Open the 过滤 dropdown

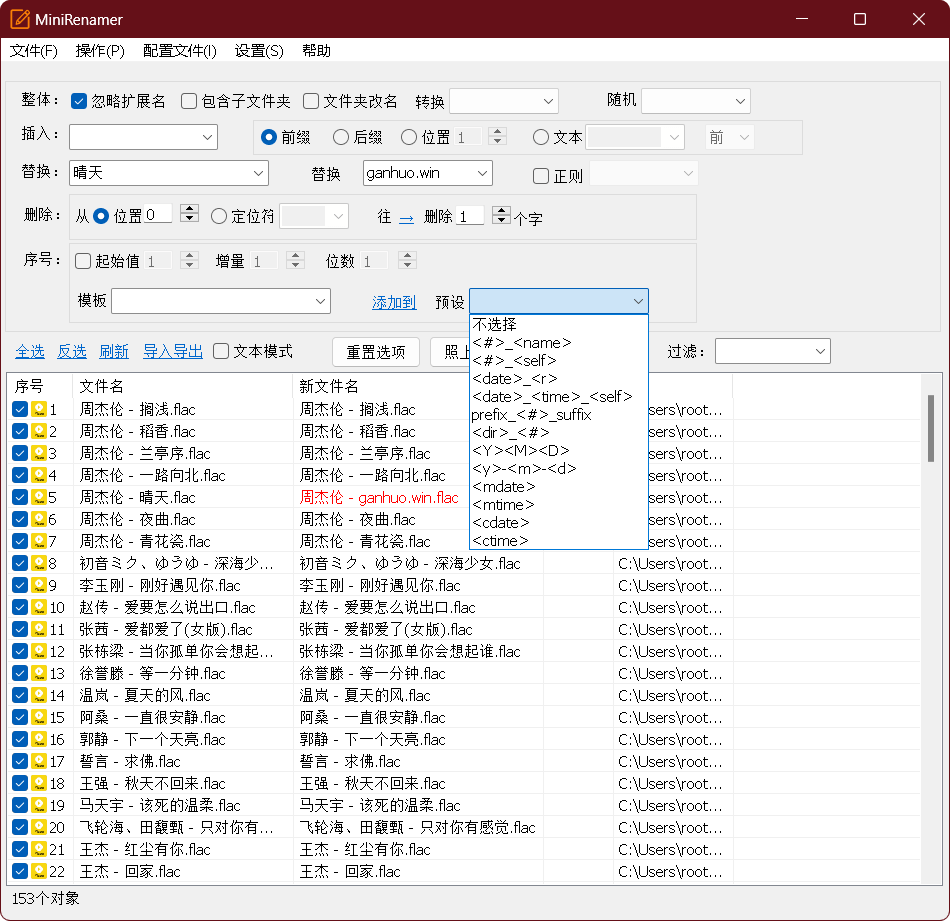772,351
